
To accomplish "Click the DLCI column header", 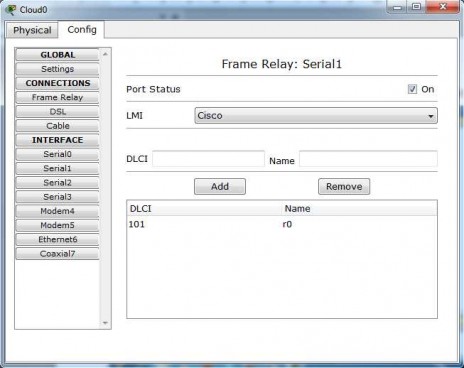I will tap(205, 209).
